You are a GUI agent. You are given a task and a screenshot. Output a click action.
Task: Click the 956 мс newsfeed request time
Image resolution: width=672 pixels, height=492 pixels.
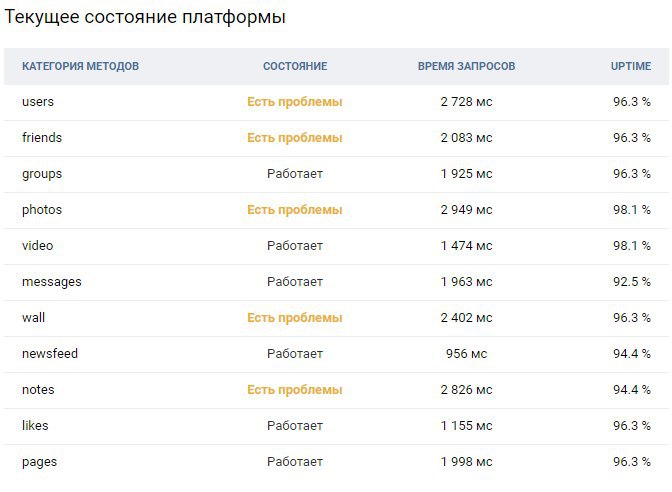pyautogui.click(x=466, y=354)
